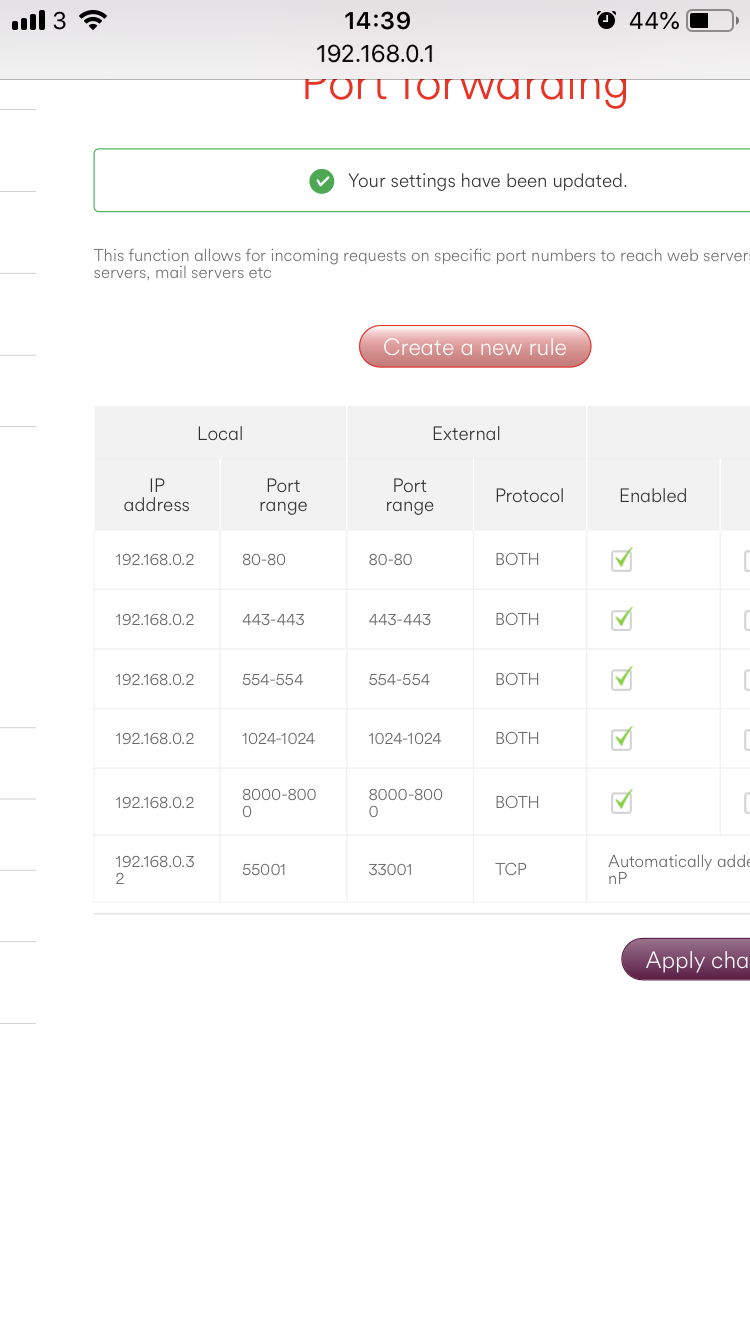The width and height of the screenshot is (750, 1334).
Task: Uncheck Enabled for the 443-443 rule
Action: coord(621,620)
